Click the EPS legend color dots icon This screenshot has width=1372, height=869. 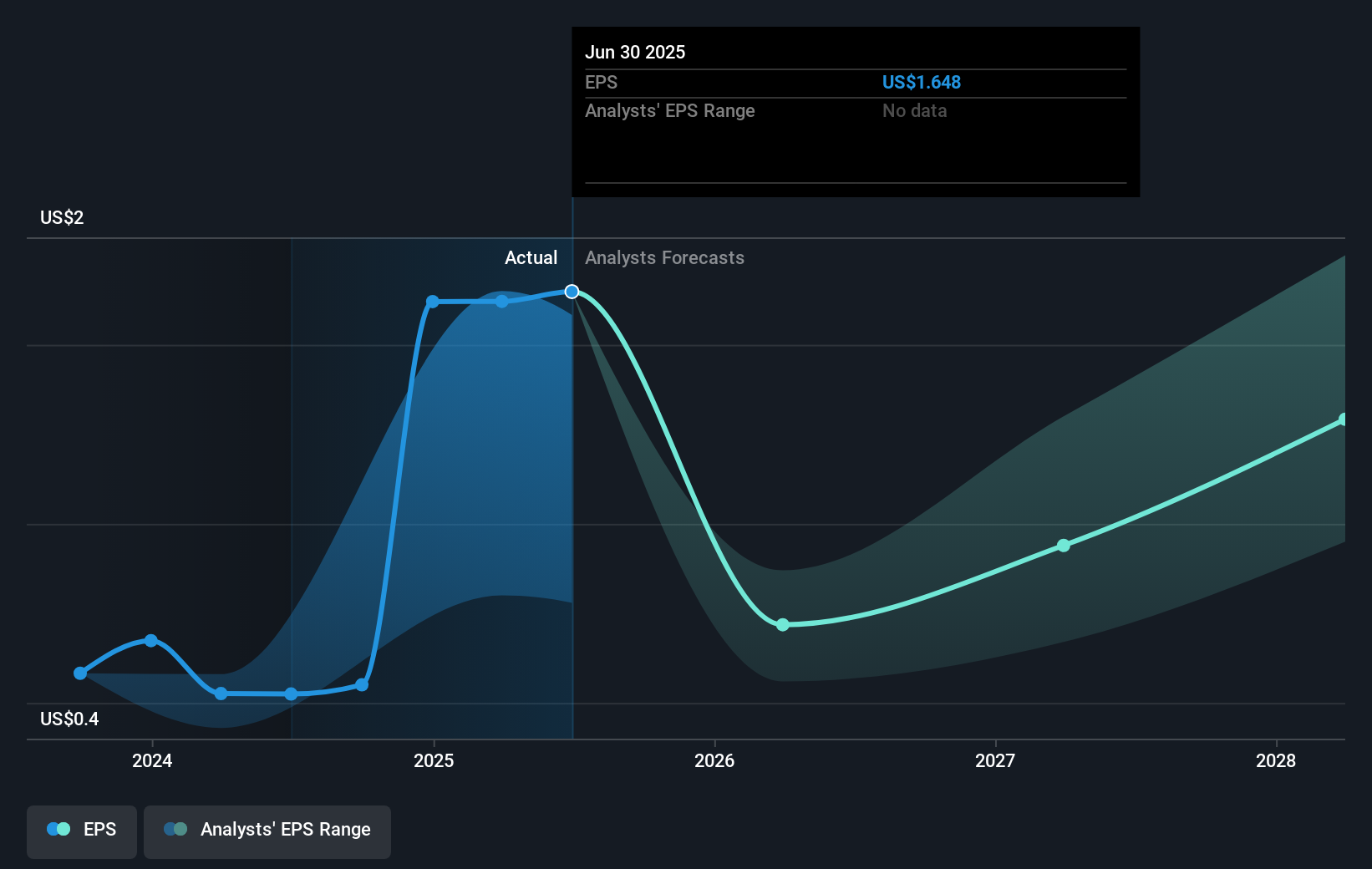coord(58,829)
